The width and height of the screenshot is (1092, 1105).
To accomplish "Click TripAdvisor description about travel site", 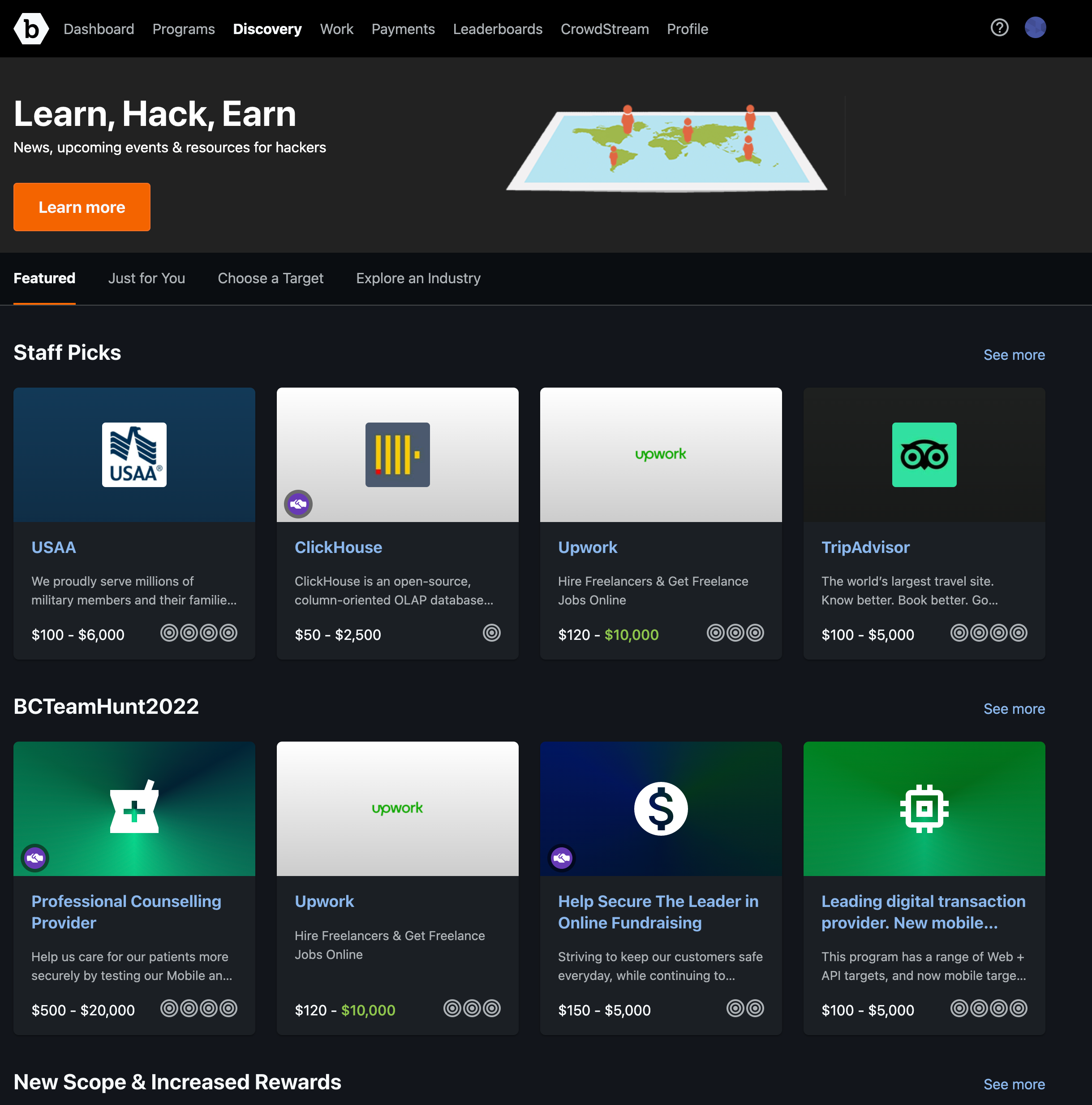I will pos(910,590).
